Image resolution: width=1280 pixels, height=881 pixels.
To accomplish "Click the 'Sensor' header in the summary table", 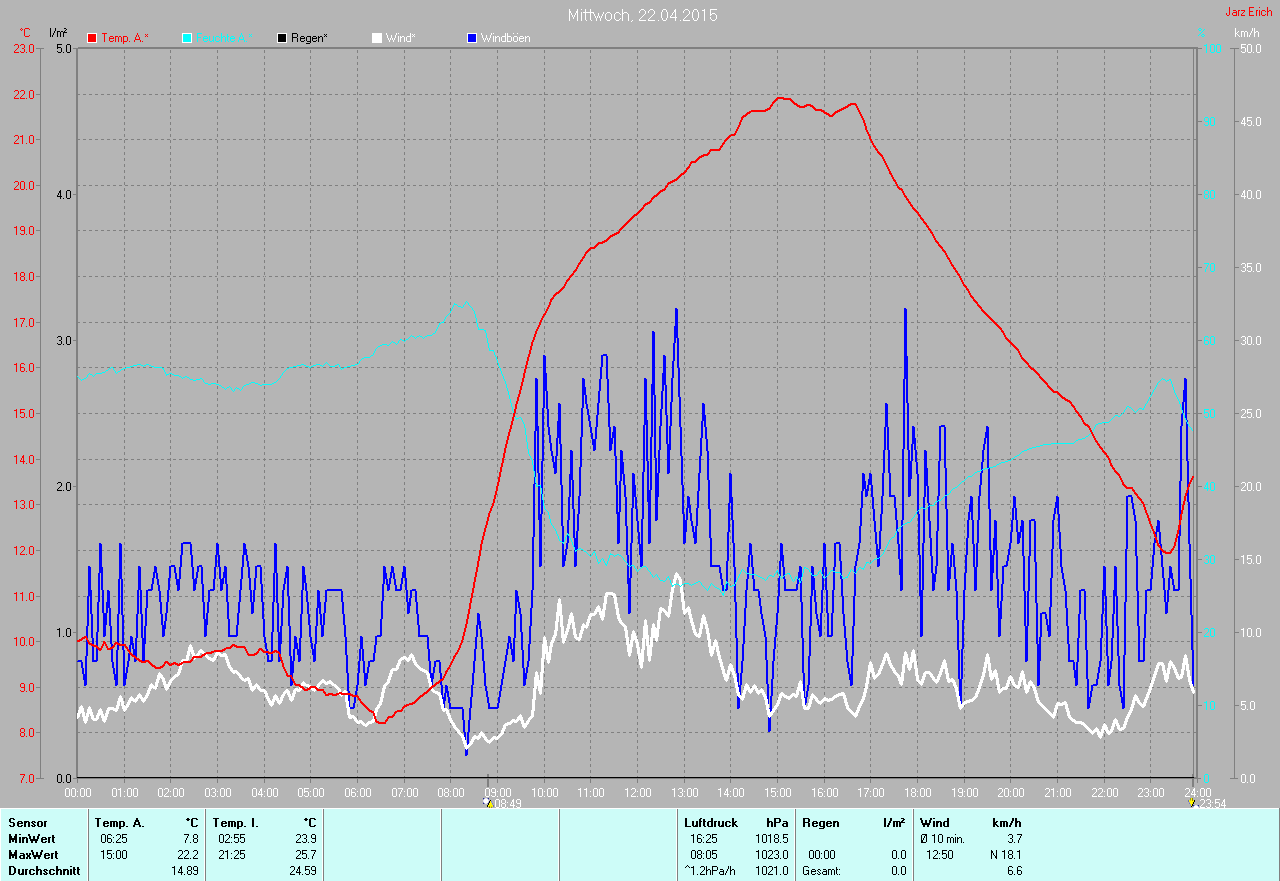I will pos(28,823).
